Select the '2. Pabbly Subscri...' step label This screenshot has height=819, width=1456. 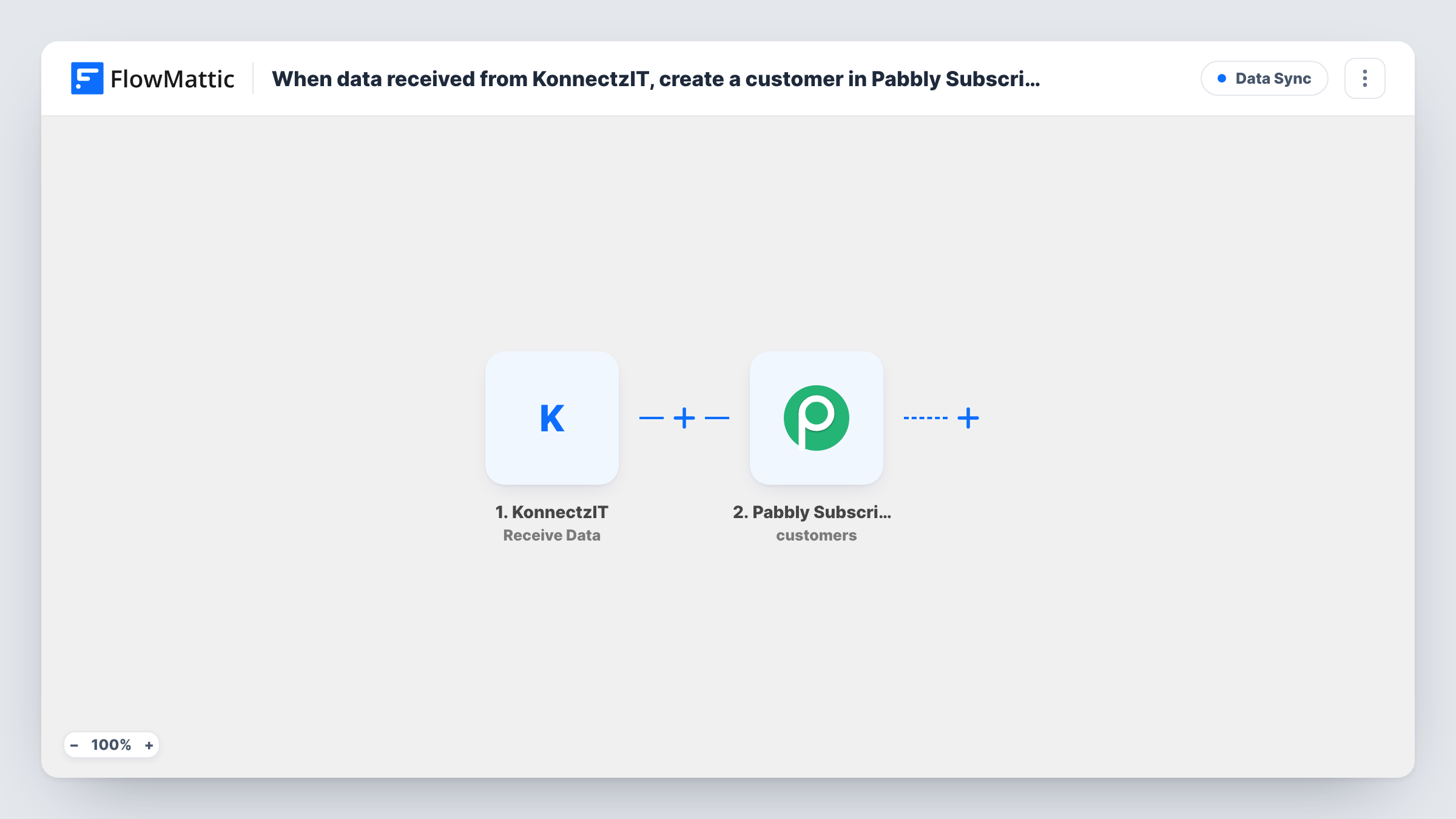[x=812, y=512]
